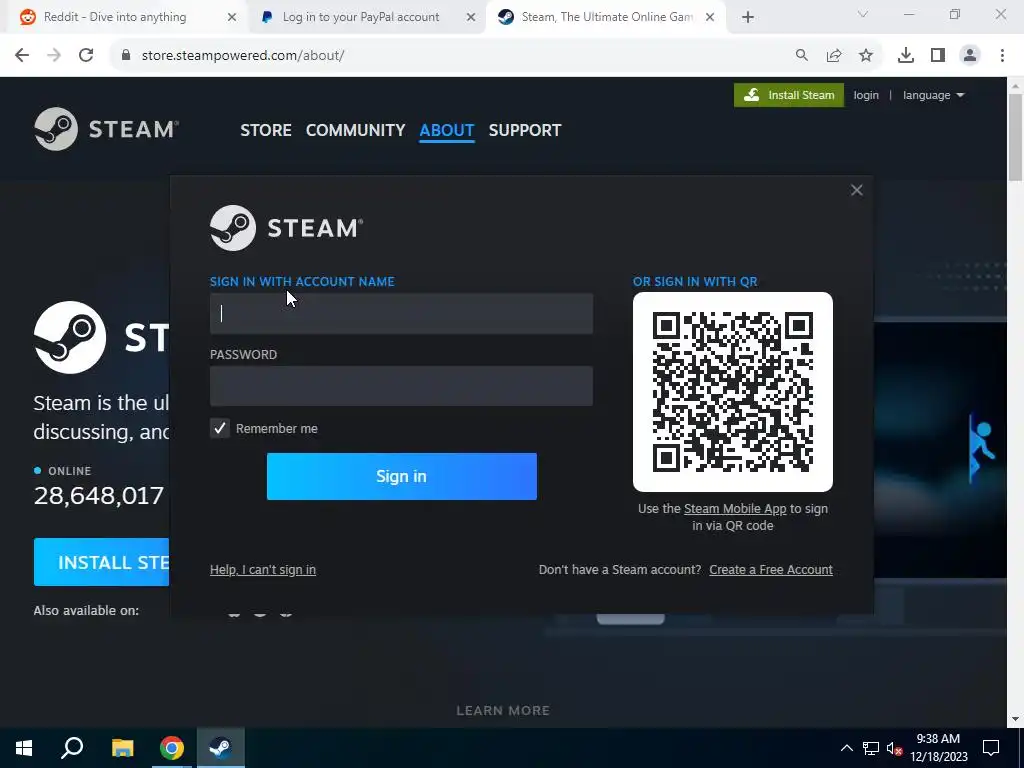Open the STORE menu
Screen dimensions: 1024x768
pos(266,130)
